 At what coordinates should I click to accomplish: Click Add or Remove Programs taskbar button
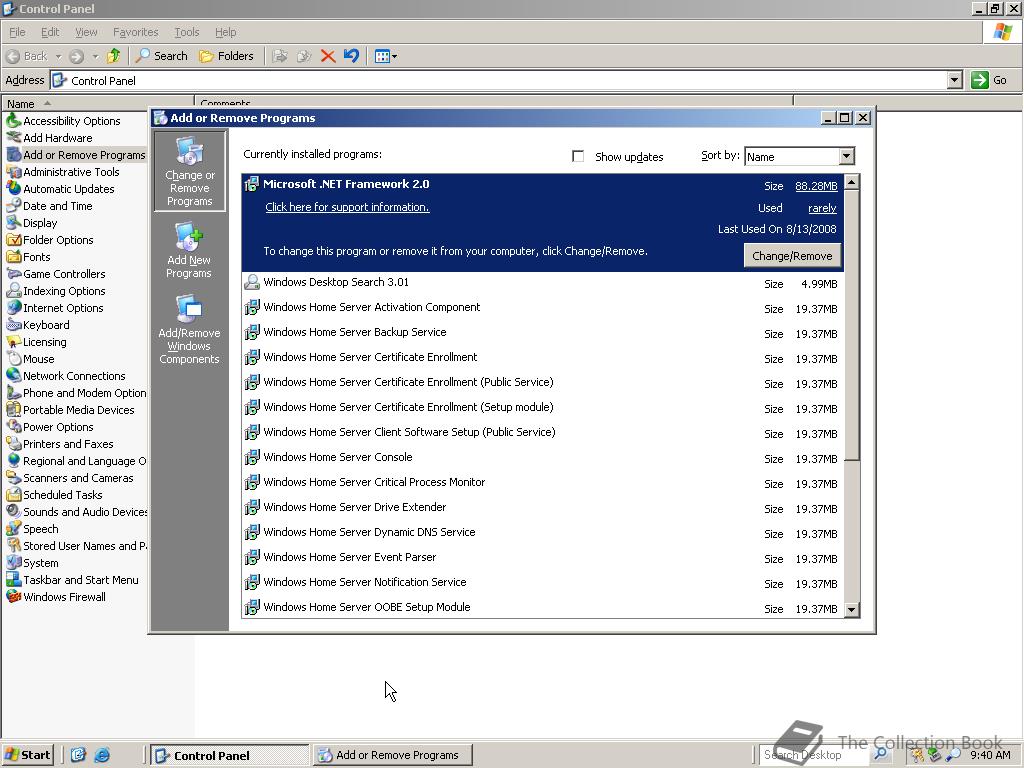(x=392, y=755)
